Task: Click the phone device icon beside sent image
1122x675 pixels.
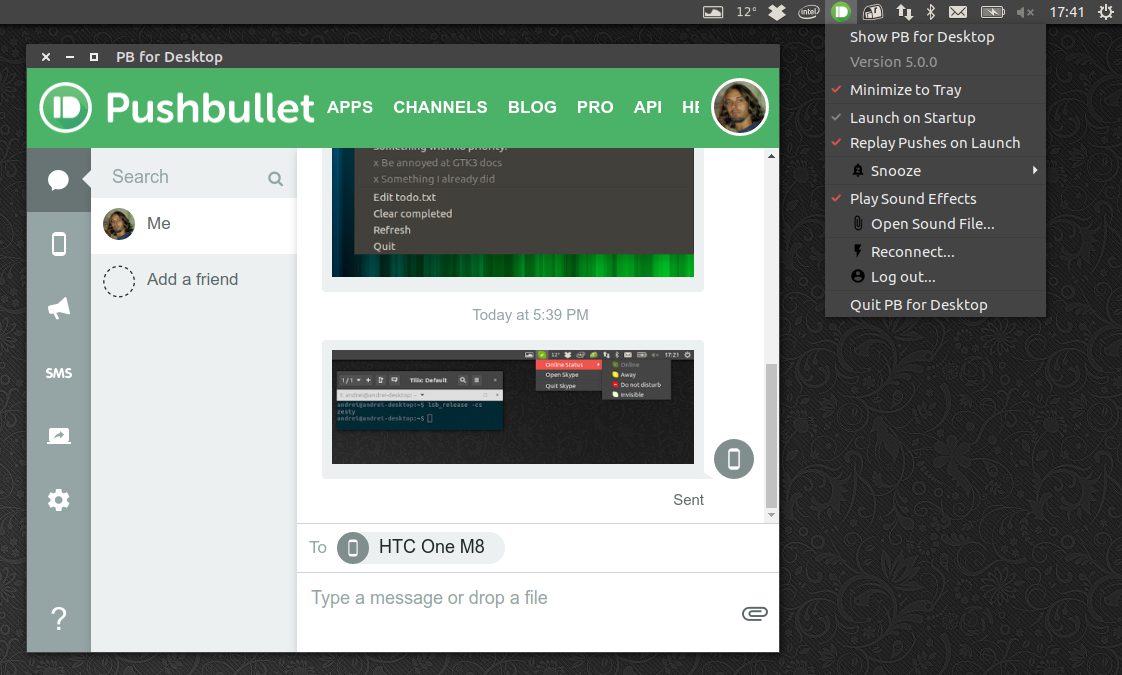Action: [x=733, y=459]
